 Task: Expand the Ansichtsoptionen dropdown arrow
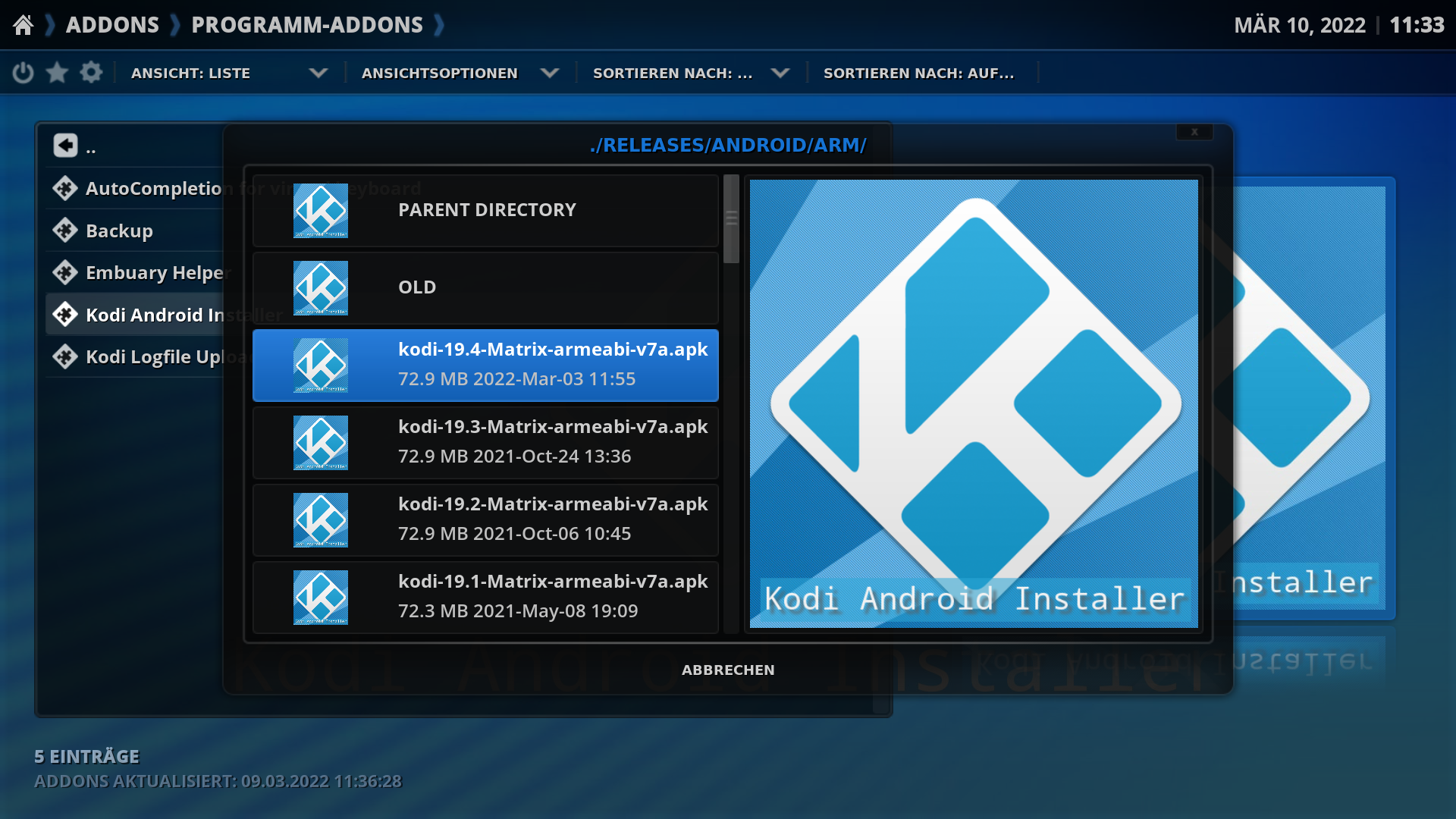[550, 73]
